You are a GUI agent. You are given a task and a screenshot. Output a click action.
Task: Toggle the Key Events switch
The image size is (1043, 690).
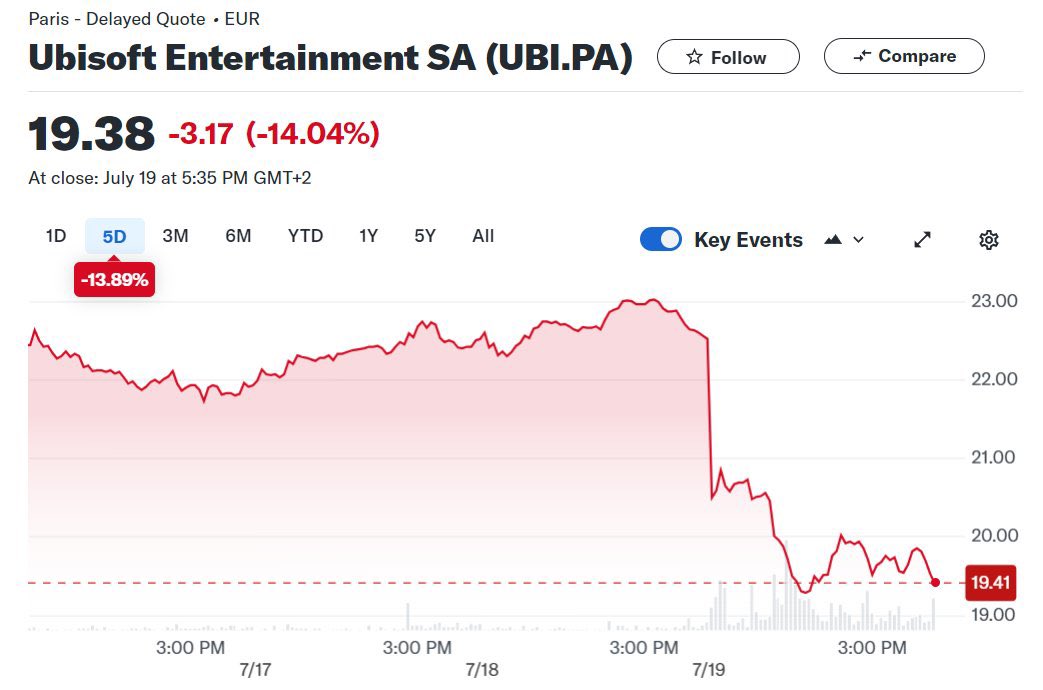[660, 240]
